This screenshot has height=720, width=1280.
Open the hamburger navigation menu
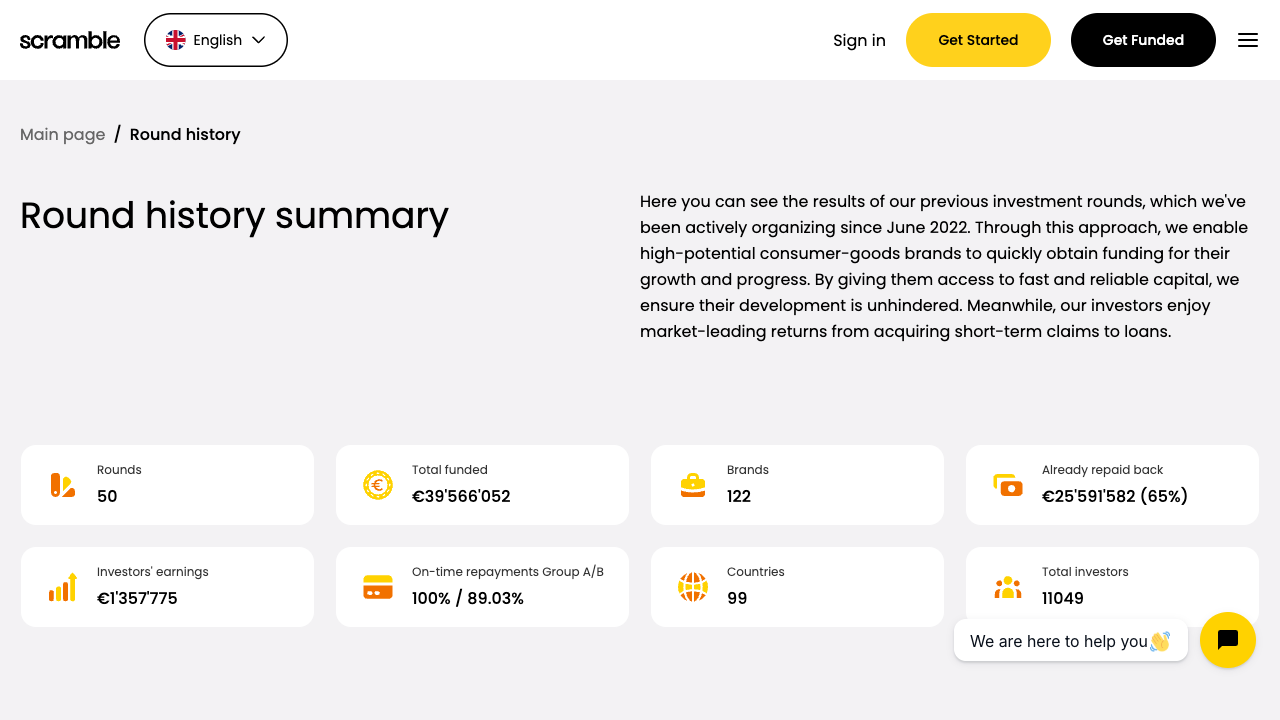[x=1247, y=40]
